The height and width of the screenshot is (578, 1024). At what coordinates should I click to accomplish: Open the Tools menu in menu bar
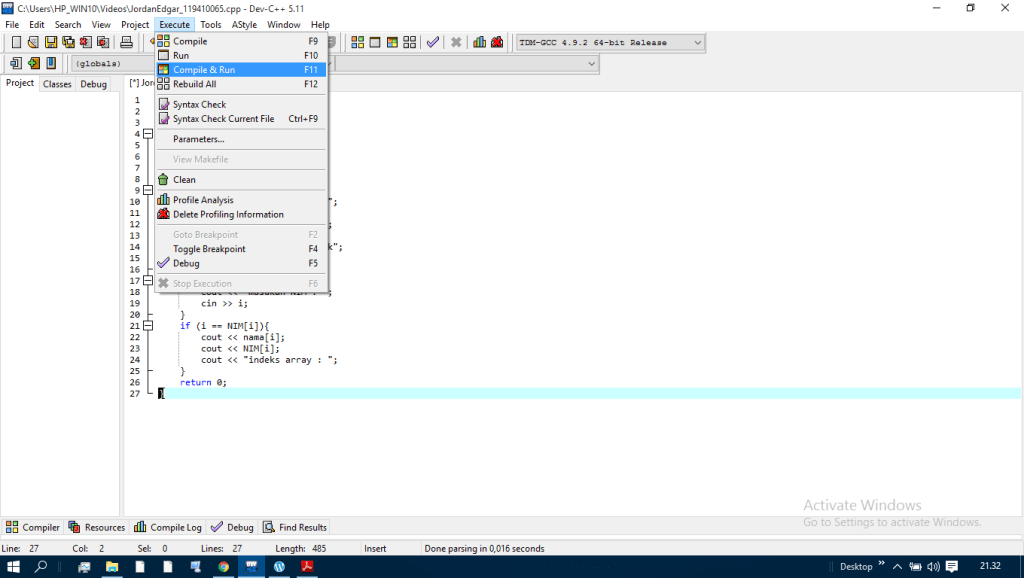(x=210, y=24)
